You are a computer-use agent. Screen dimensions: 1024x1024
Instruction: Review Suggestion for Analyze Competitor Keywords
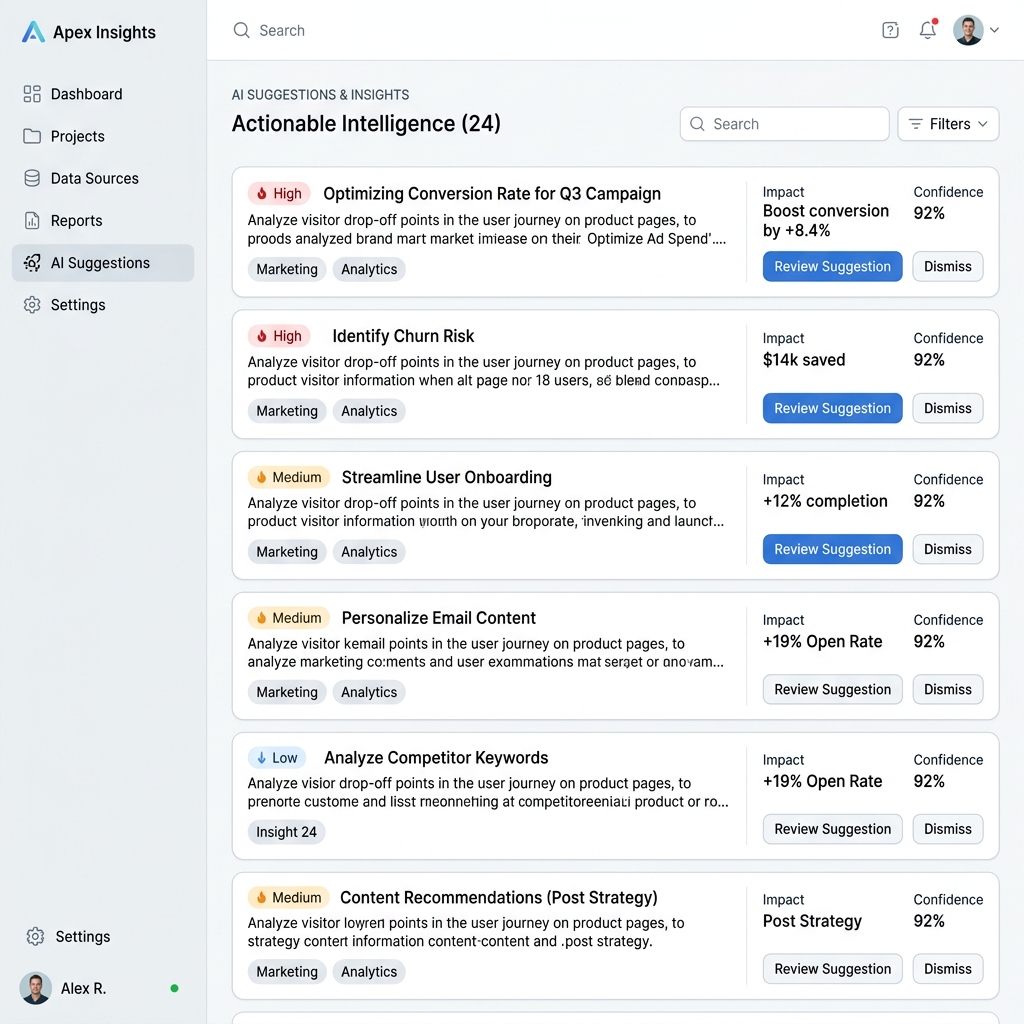pyautogui.click(x=833, y=829)
